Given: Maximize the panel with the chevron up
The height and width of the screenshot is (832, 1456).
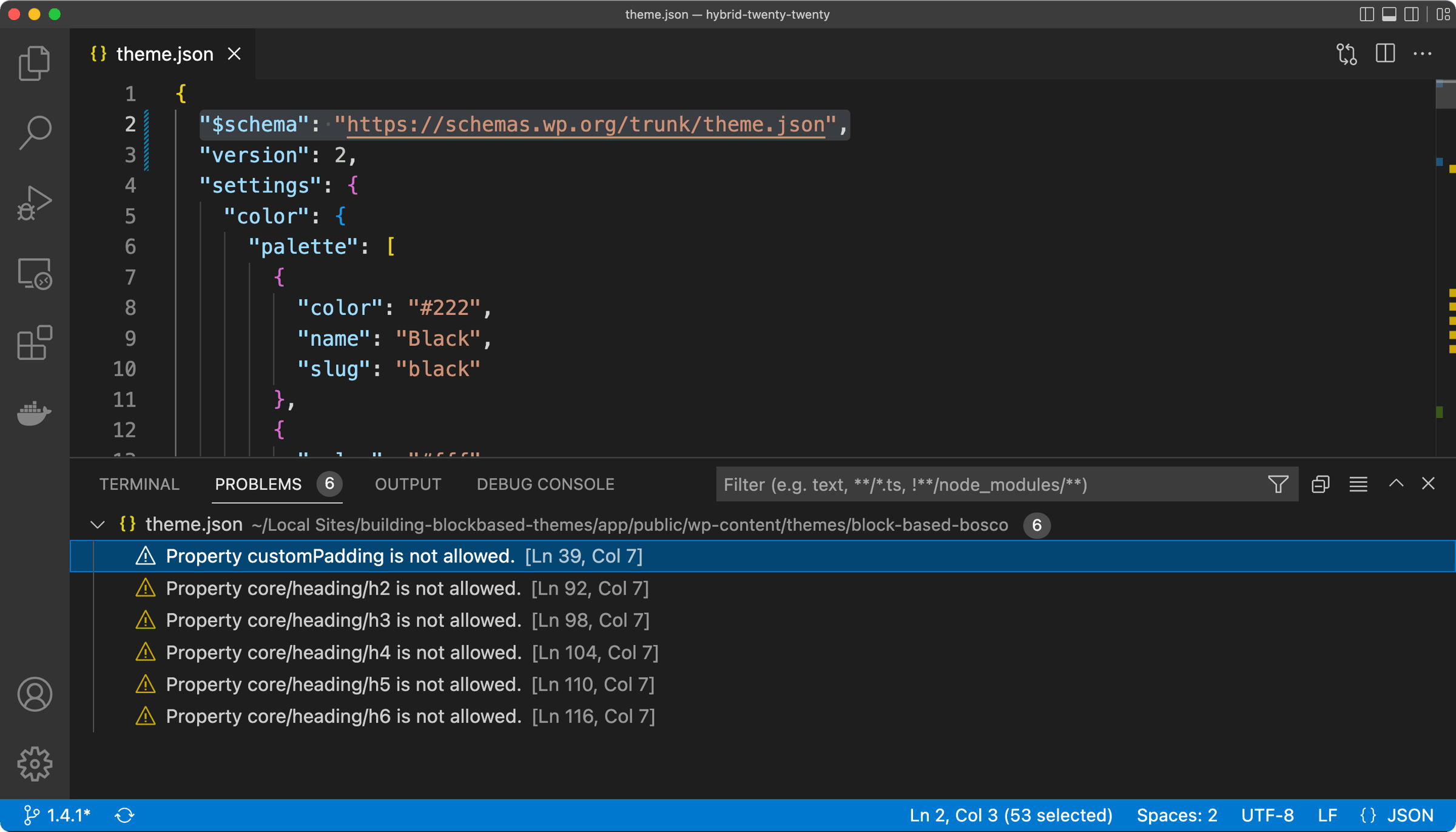Looking at the screenshot, I should tap(1396, 484).
